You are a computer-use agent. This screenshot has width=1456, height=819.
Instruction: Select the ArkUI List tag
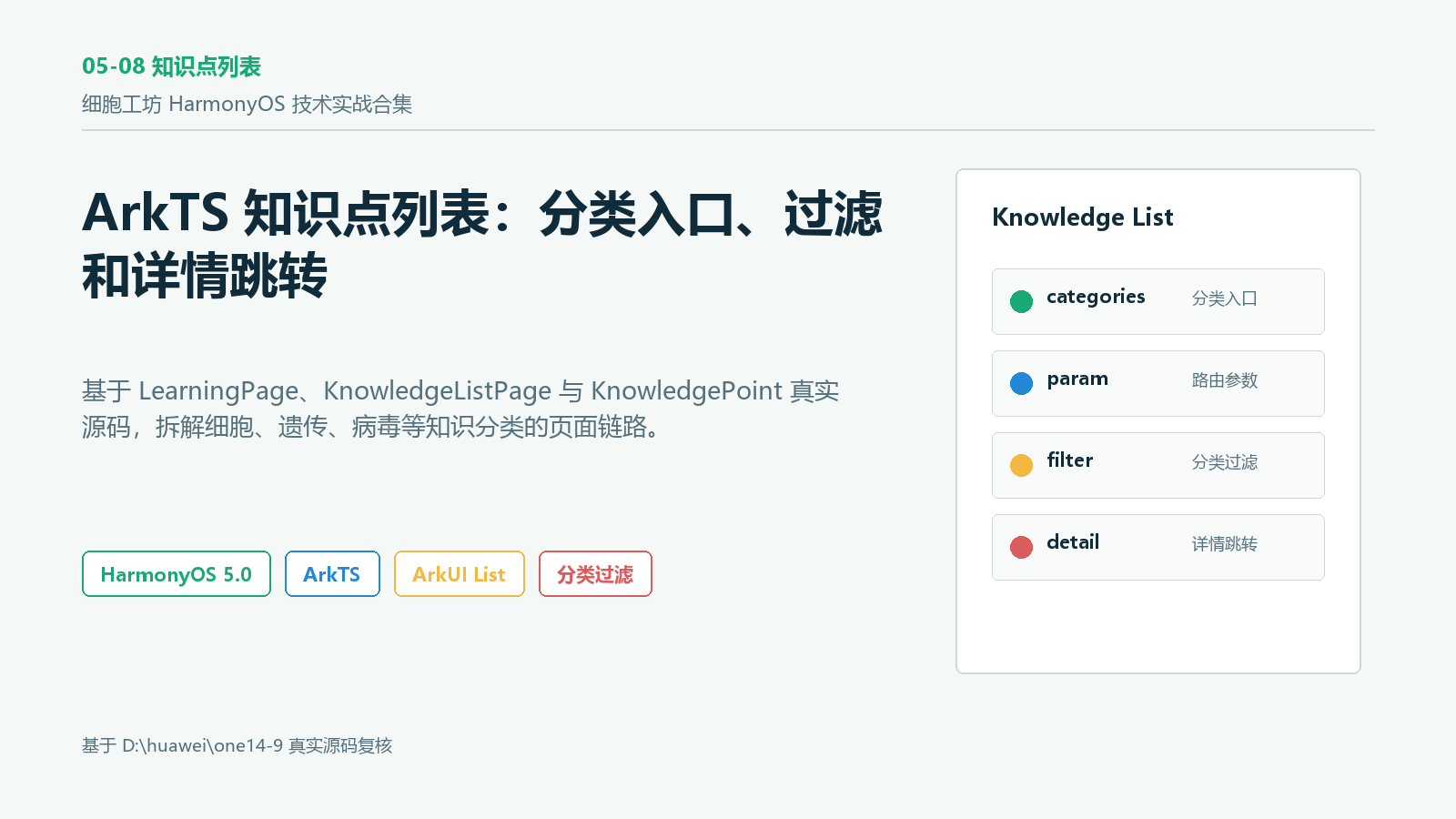[x=460, y=574]
